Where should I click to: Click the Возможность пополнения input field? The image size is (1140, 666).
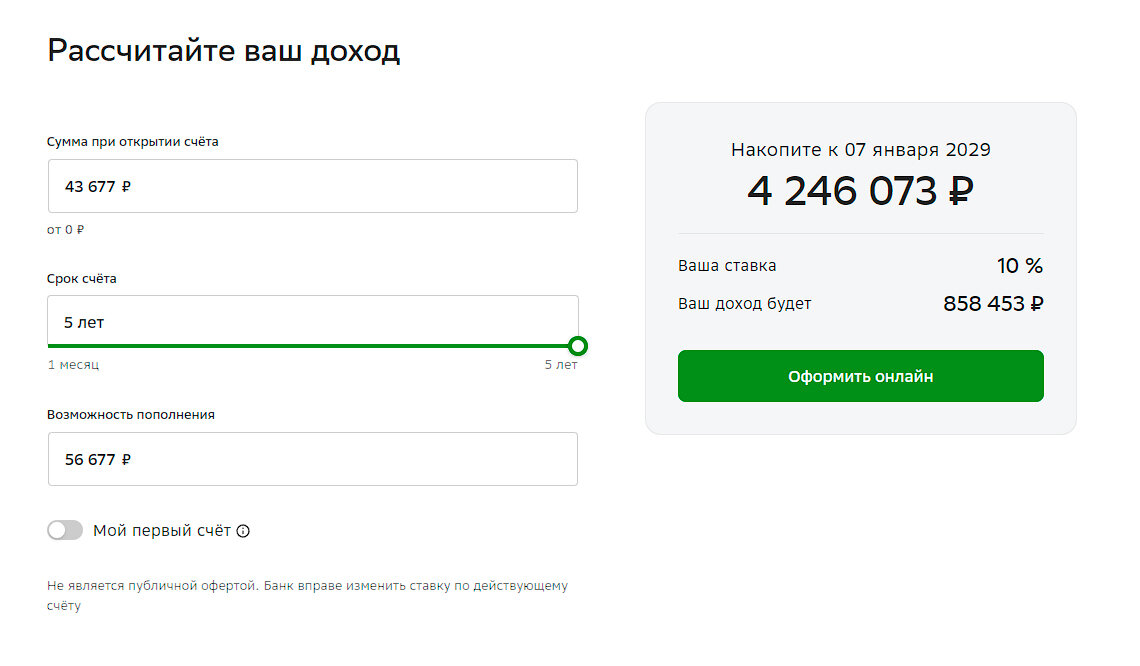coord(313,459)
